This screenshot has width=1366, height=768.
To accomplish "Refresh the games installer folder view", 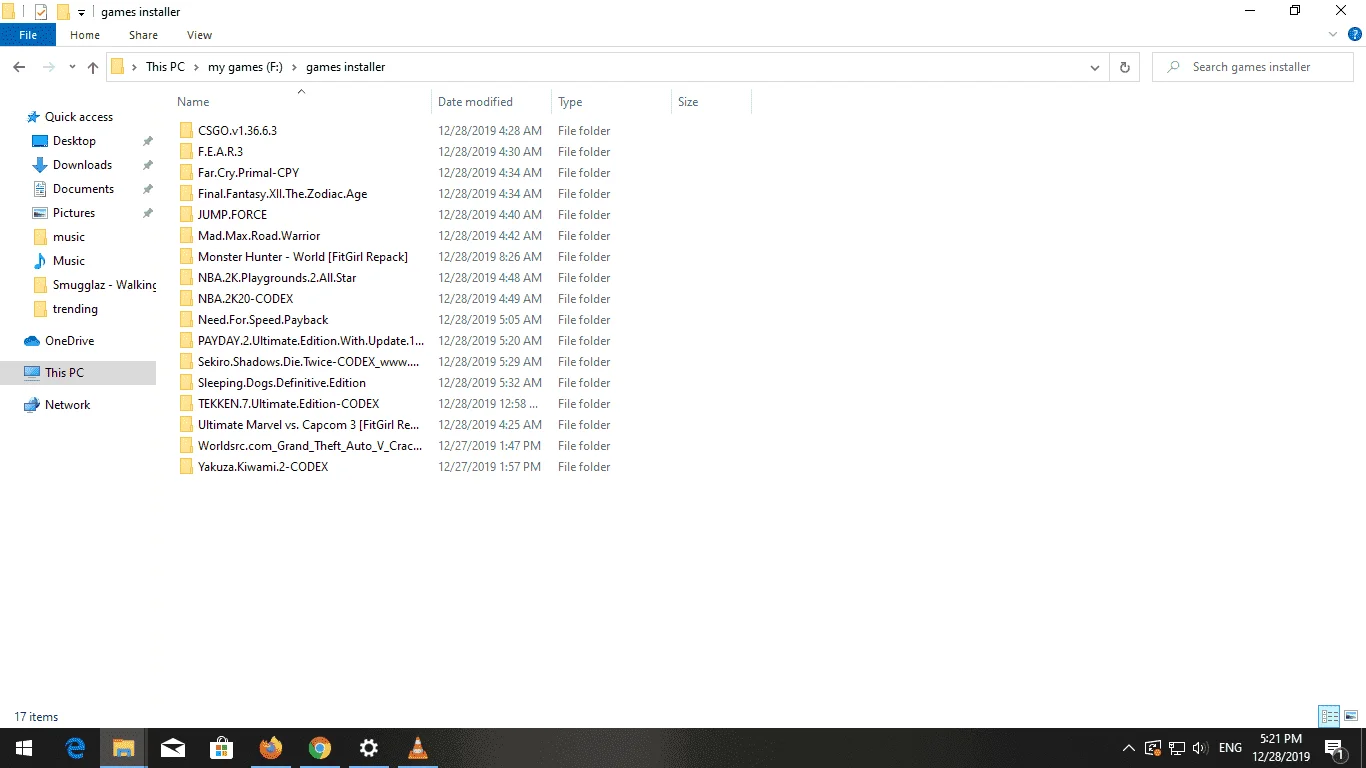I will tap(1125, 67).
